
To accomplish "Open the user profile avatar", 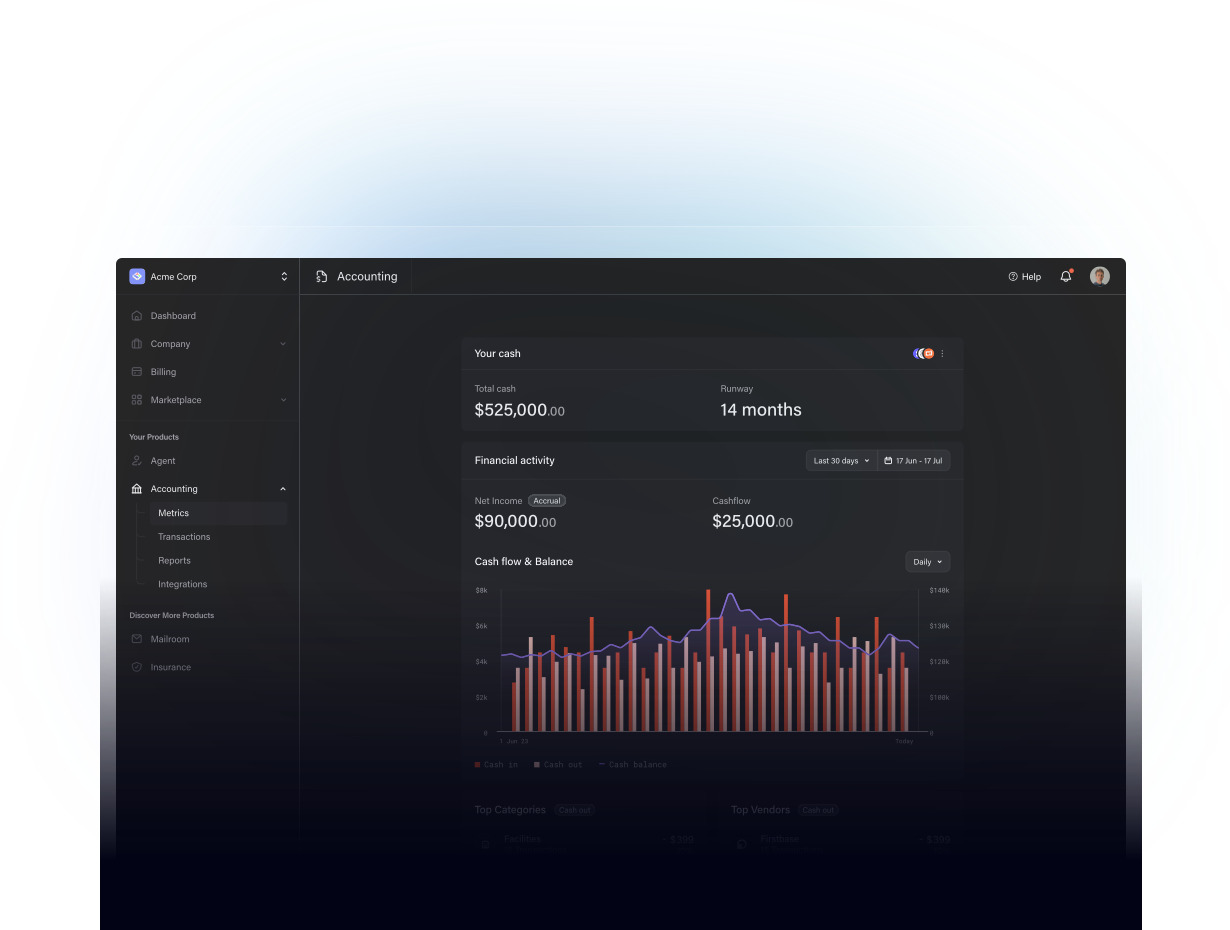I will click(1100, 276).
